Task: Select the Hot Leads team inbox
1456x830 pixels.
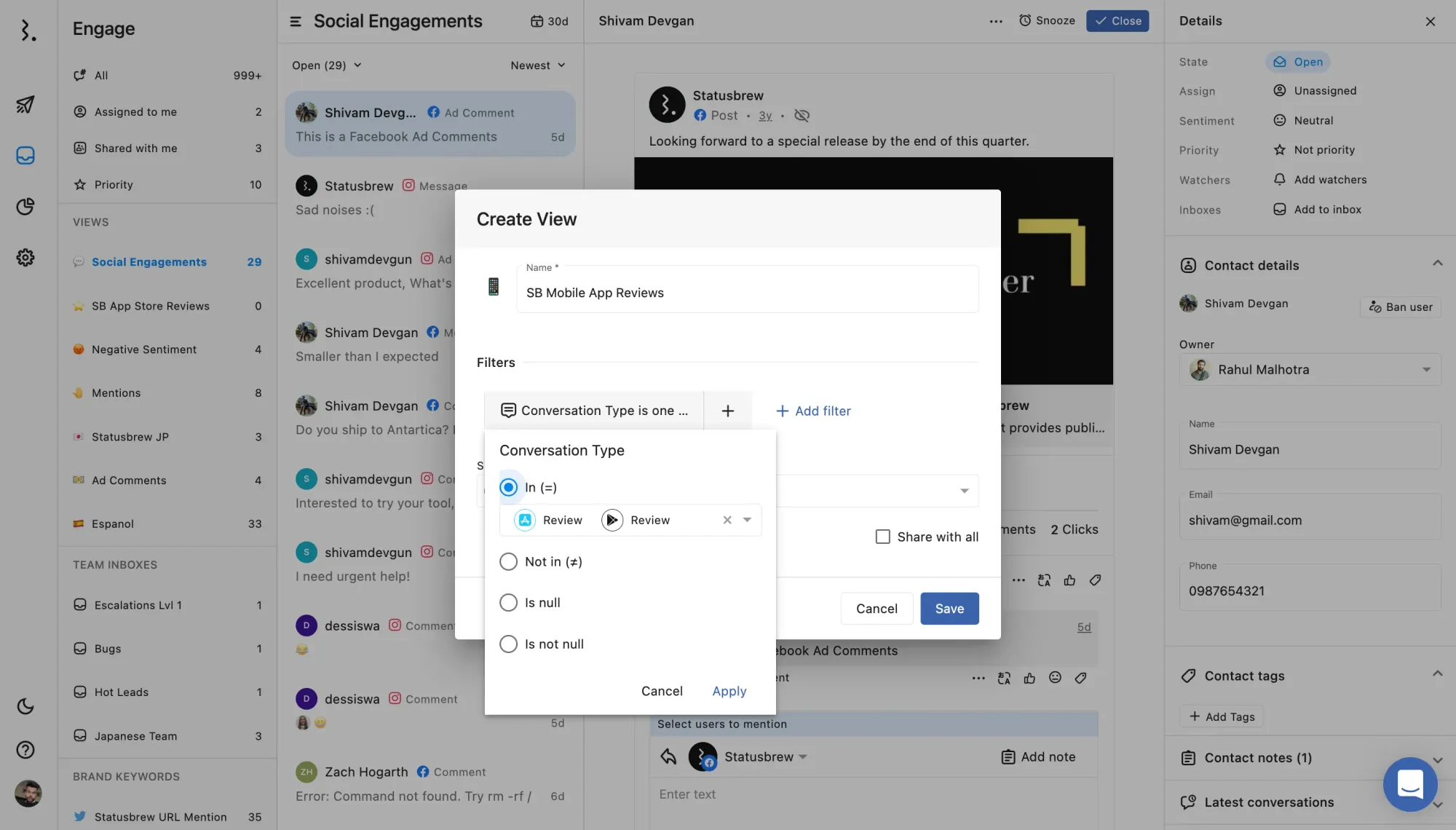Action: point(122,692)
